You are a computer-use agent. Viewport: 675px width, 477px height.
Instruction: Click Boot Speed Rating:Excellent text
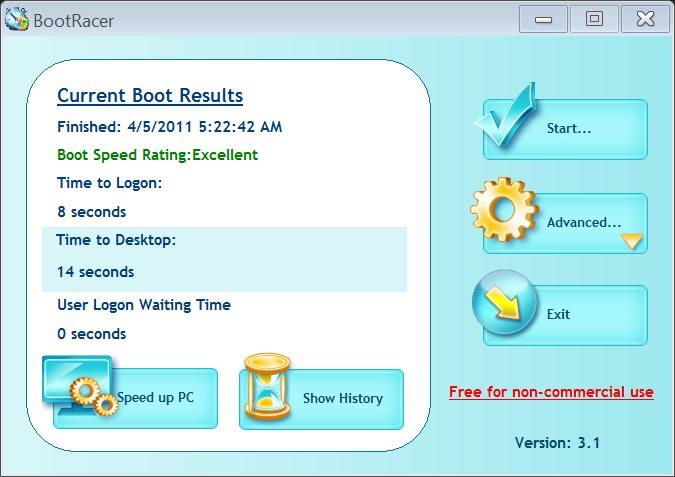pos(158,155)
